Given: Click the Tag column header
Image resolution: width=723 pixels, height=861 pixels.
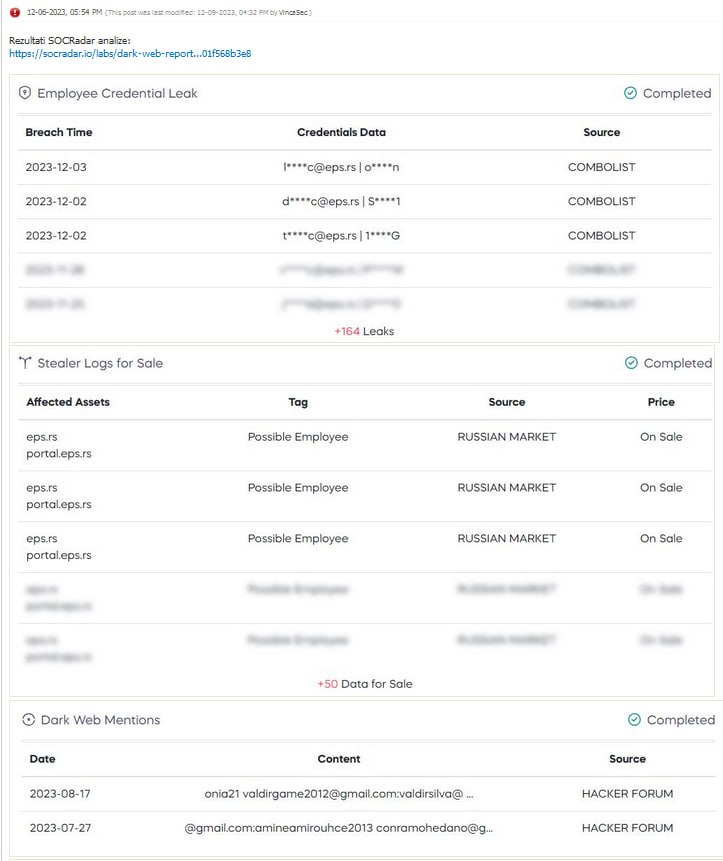Looking at the screenshot, I should pyautogui.click(x=298, y=402).
